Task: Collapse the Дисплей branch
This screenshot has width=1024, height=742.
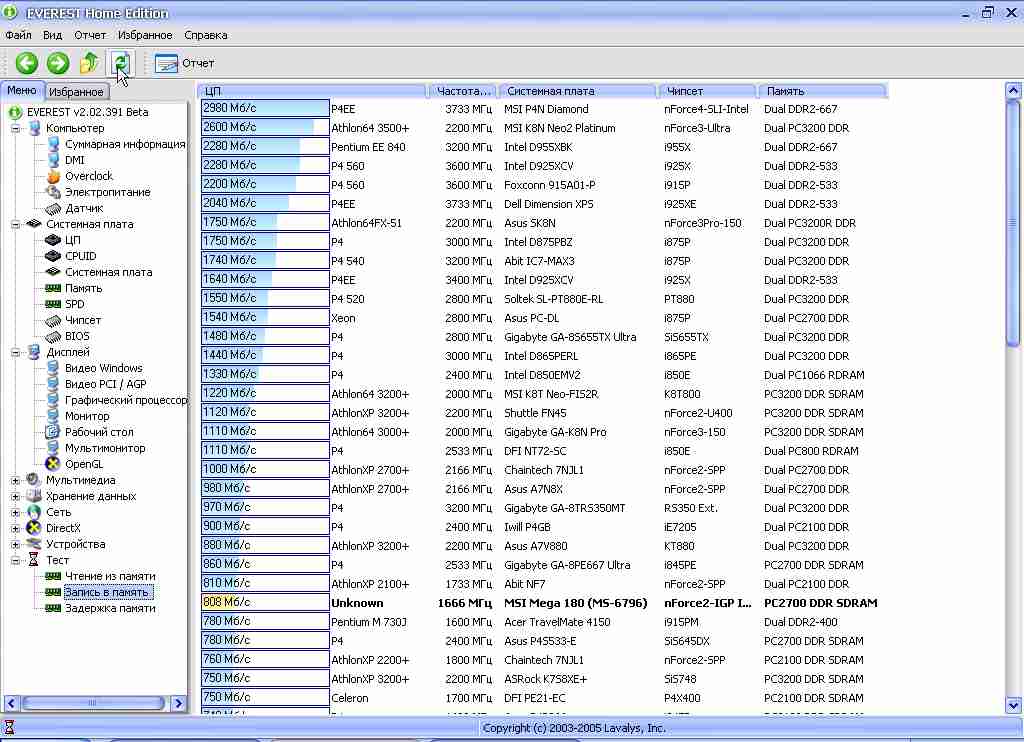Action: pos(15,352)
